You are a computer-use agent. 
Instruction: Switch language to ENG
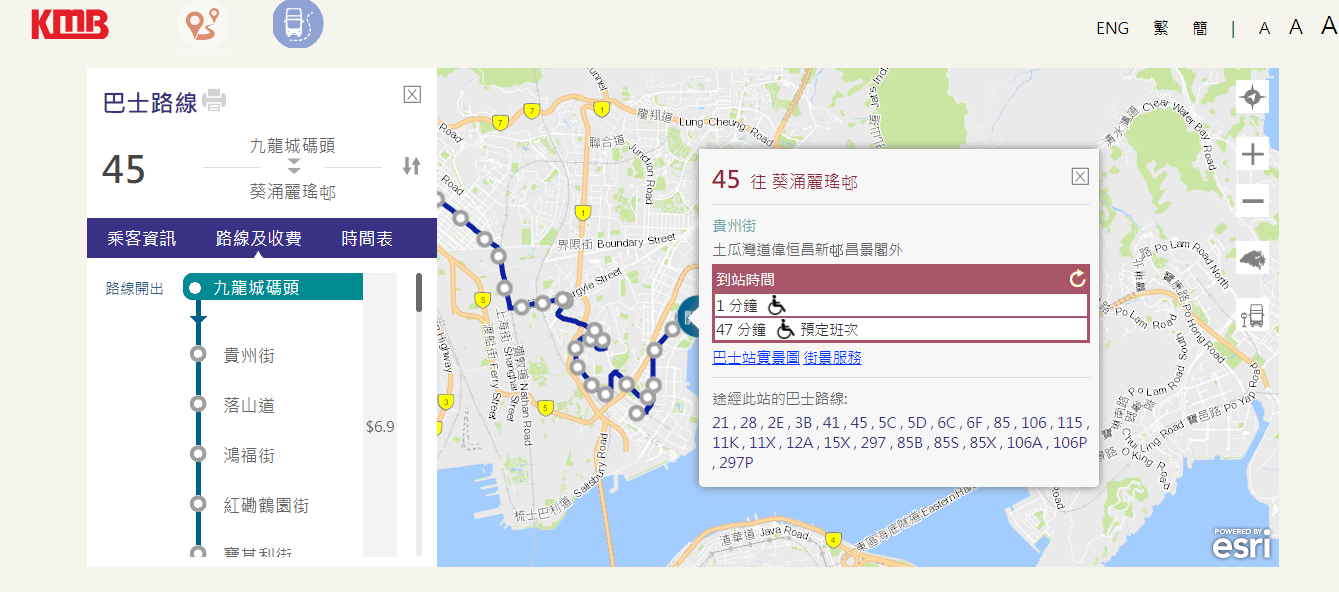point(1112,28)
